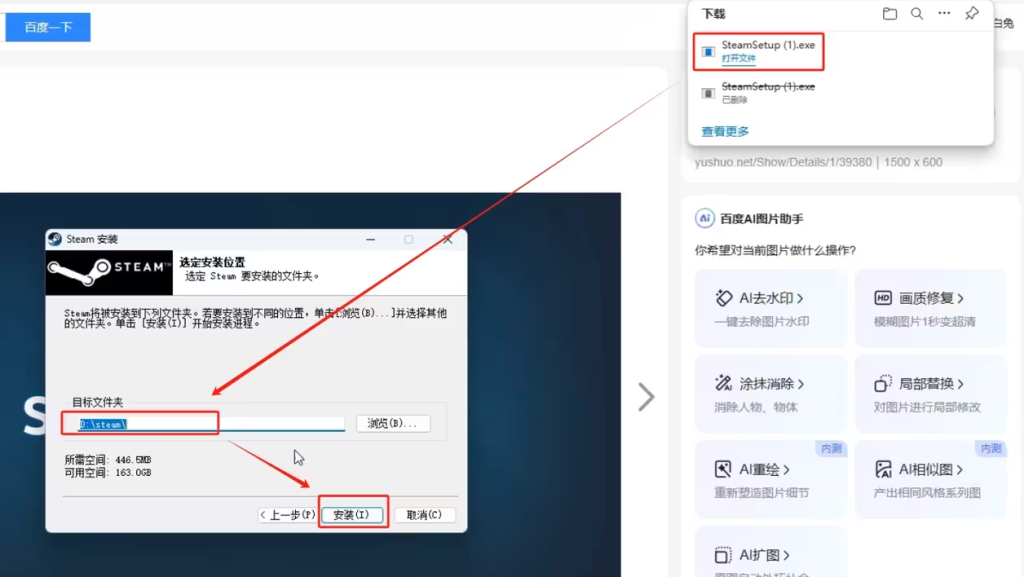
Task: Click the AI相似图 icon
Action: point(882,469)
